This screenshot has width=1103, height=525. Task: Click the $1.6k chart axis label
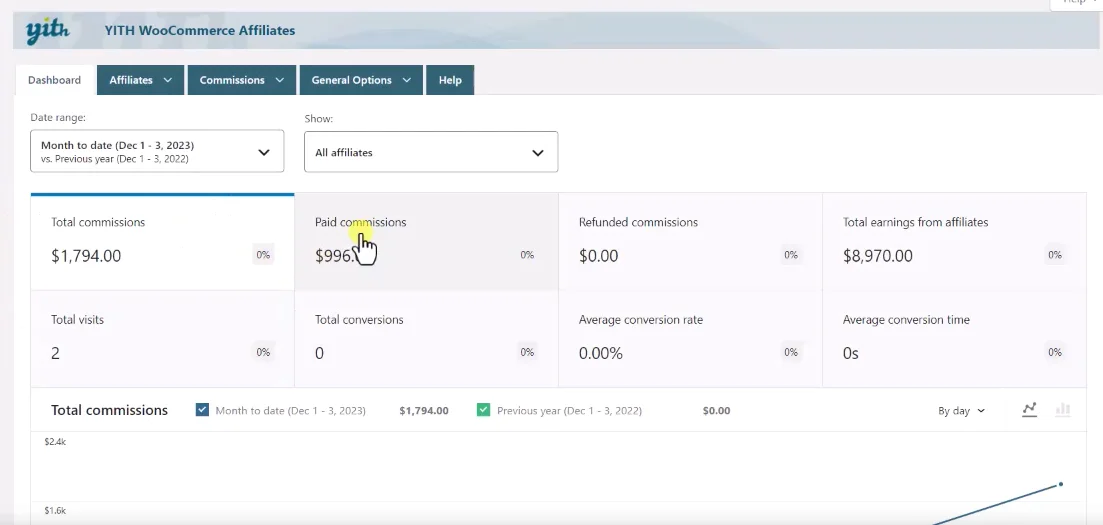coord(55,510)
